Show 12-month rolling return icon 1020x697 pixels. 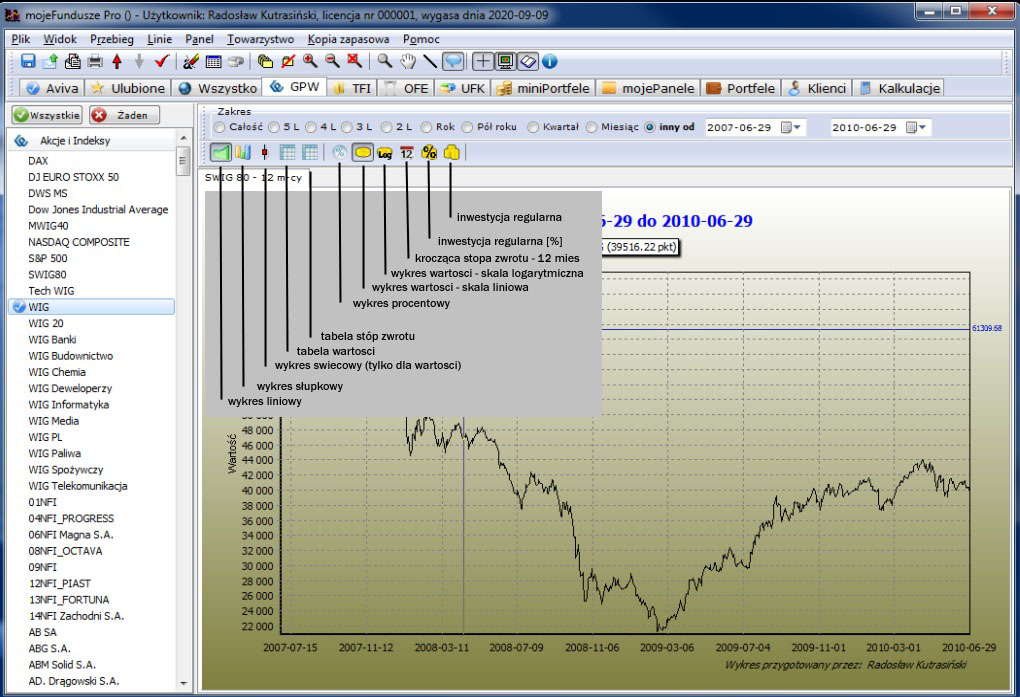[406, 153]
